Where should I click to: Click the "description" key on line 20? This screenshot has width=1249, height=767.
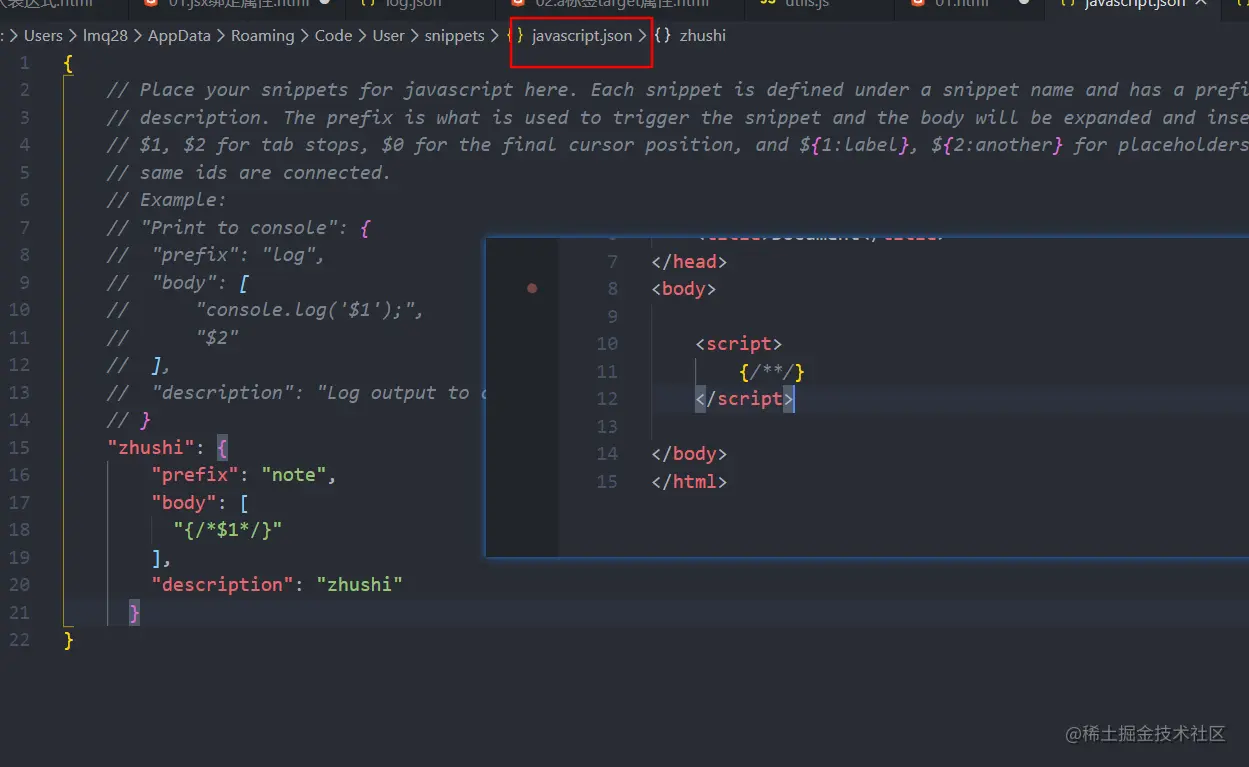pyautogui.click(x=223, y=584)
